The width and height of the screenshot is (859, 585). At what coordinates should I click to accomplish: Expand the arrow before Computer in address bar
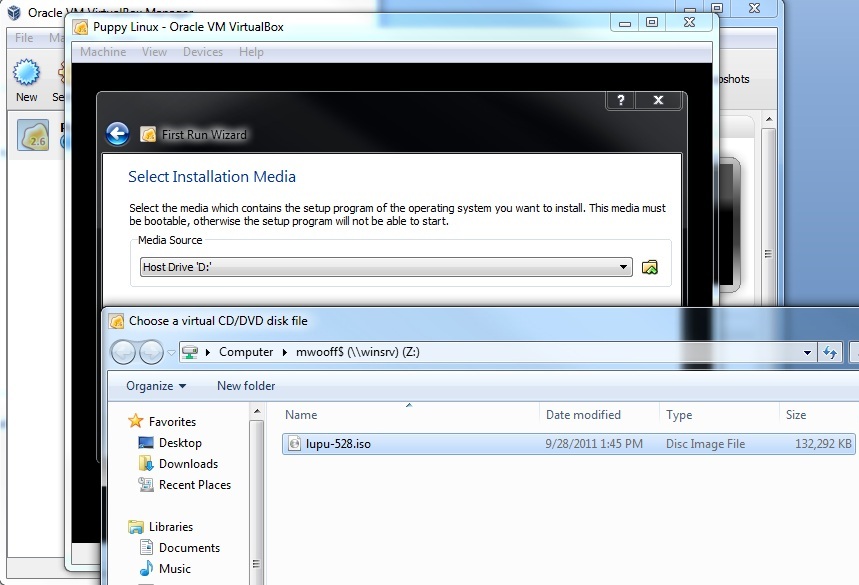coord(208,352)
